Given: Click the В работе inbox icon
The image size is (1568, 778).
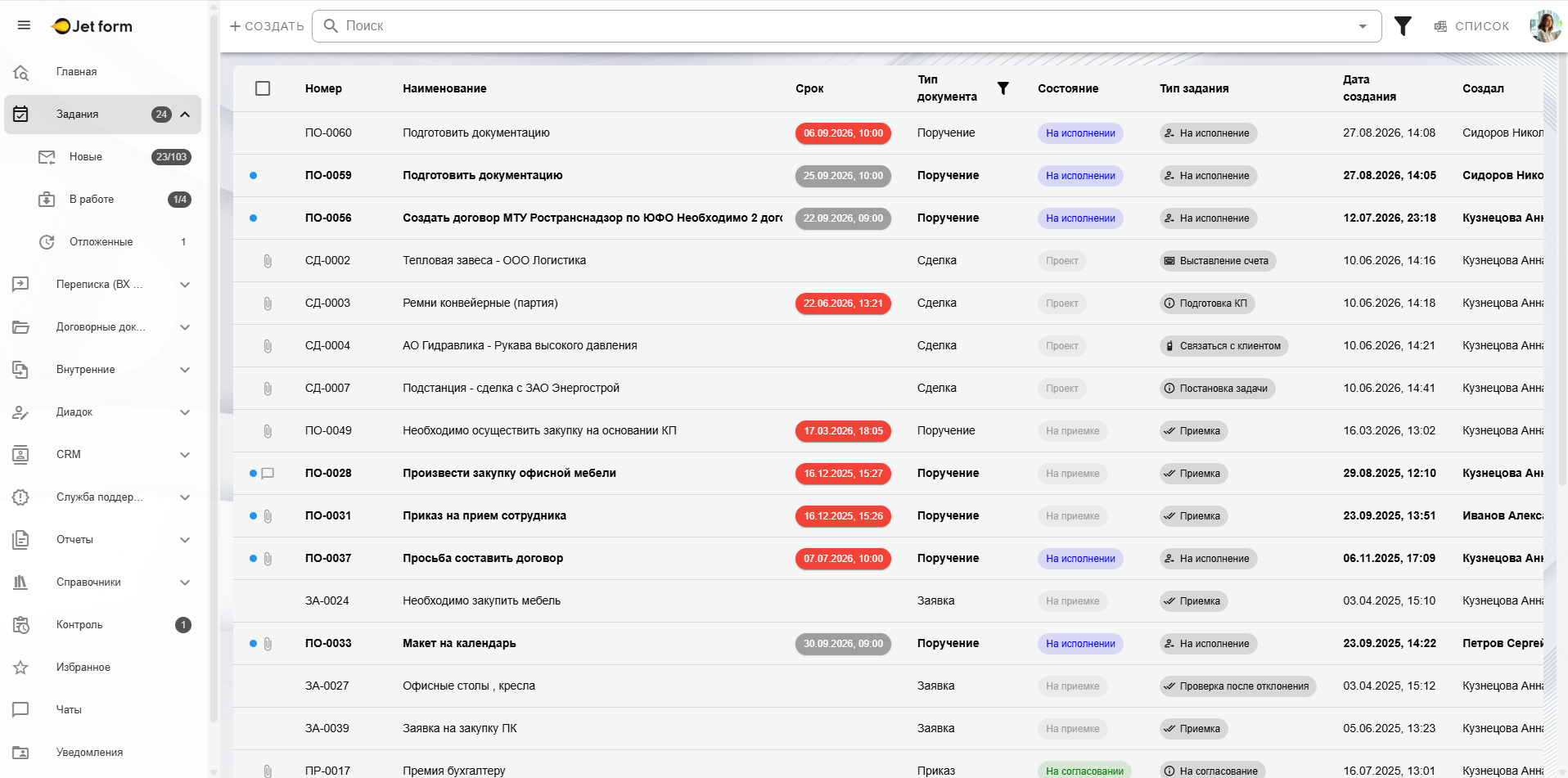Looking at the screenshot, I should (47, 200).
